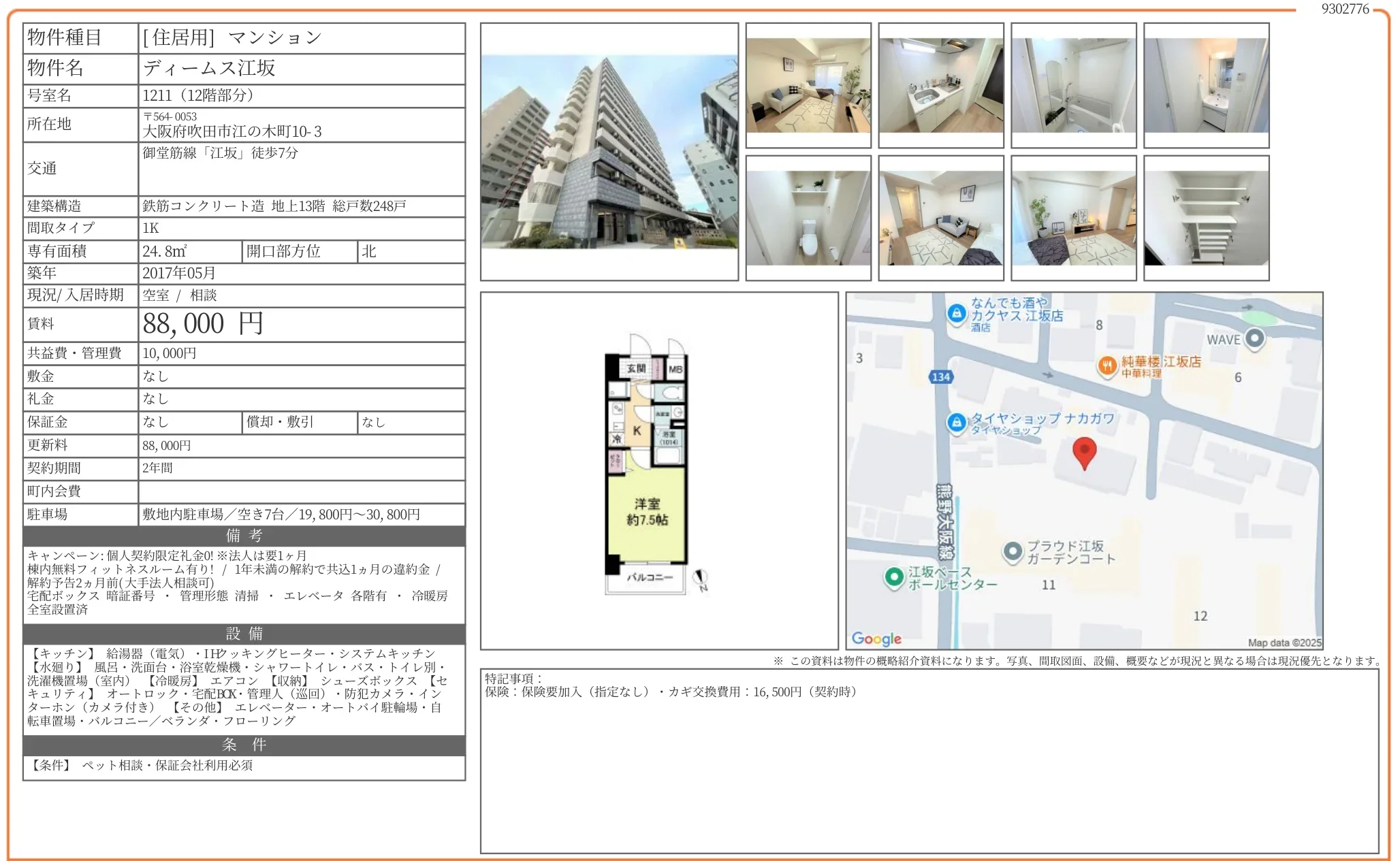The height and width of the screenshot is (861, 1400).
Task: Open the toilet room photo thumbnail
Action: [x=808, y=218]
